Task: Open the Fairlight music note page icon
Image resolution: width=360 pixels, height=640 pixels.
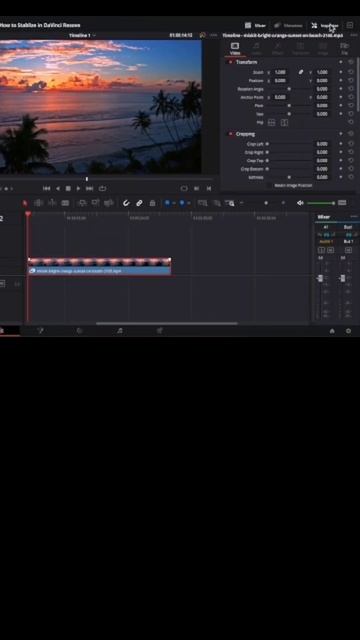Action: click(120, 331)
